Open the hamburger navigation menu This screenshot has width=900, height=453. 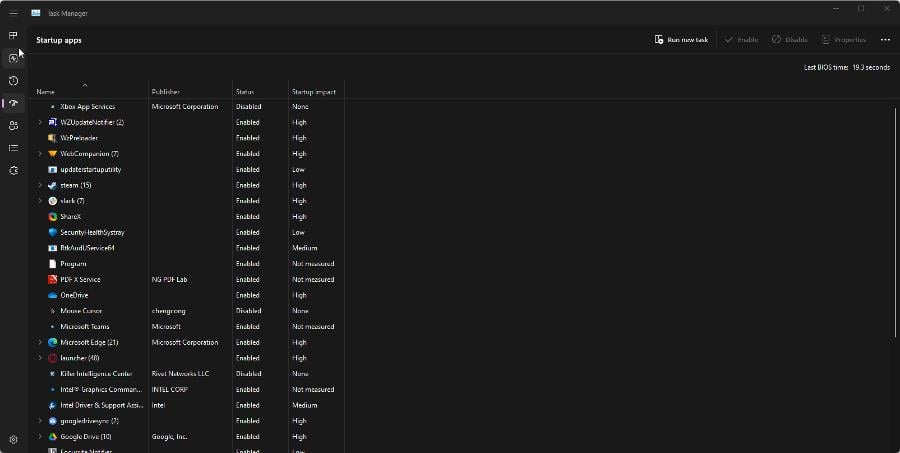(13, 13)
